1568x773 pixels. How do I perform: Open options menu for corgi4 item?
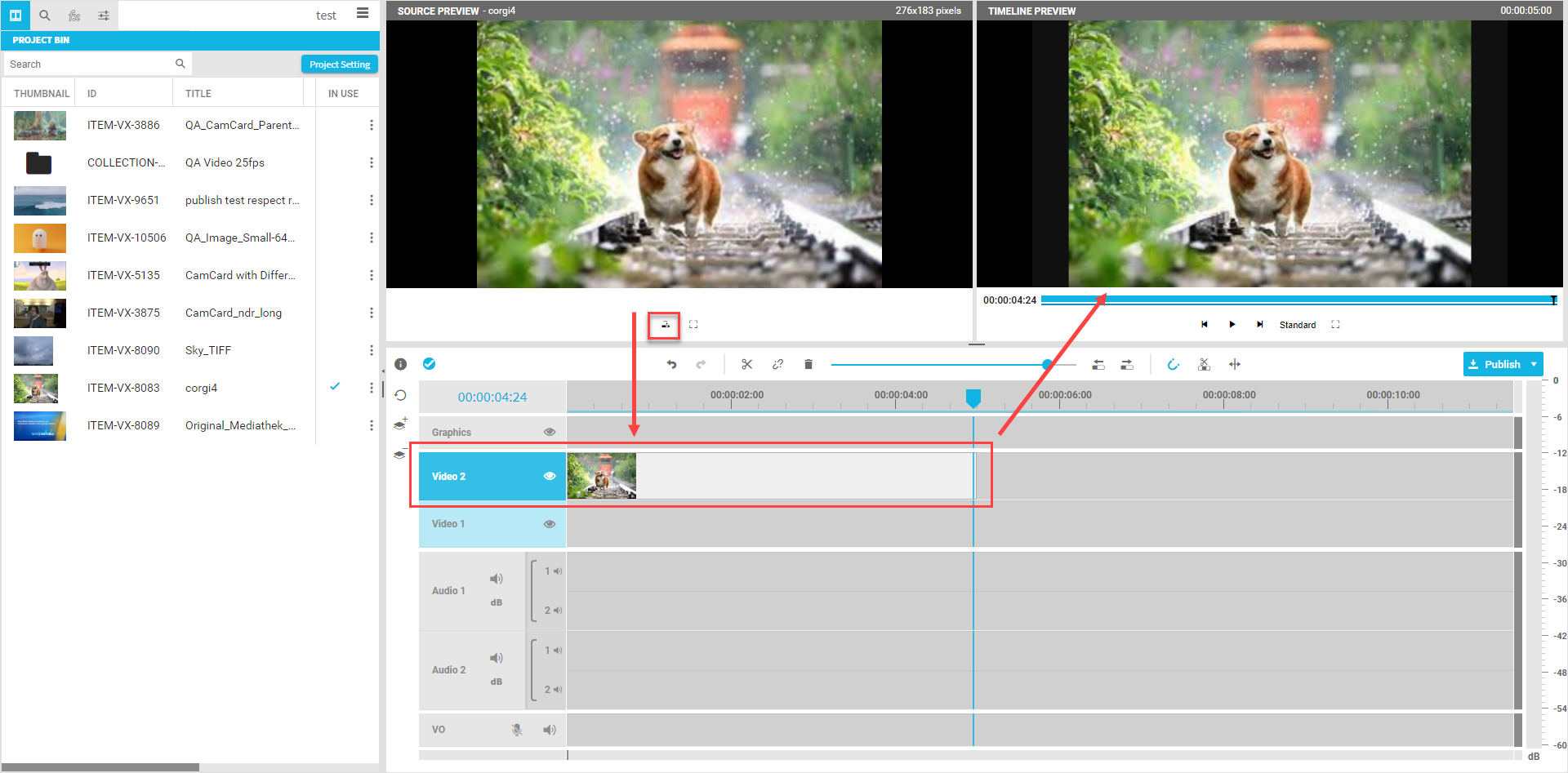[372, 388]
